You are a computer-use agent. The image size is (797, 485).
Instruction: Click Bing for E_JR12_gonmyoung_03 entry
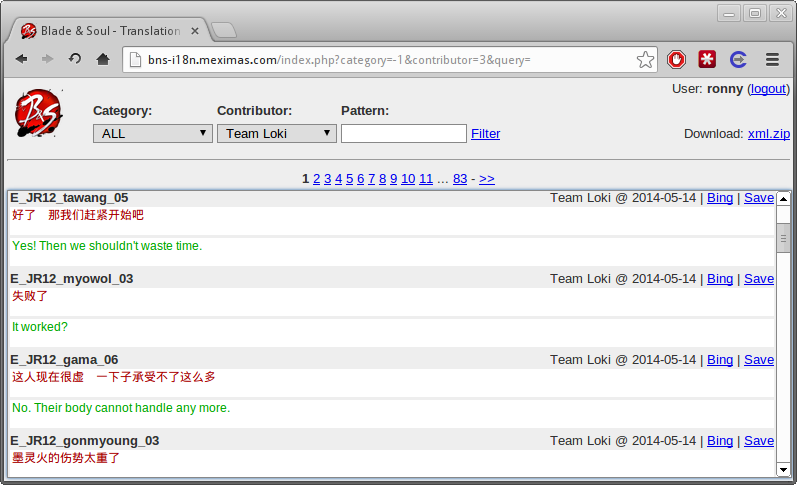coord(720,440)
